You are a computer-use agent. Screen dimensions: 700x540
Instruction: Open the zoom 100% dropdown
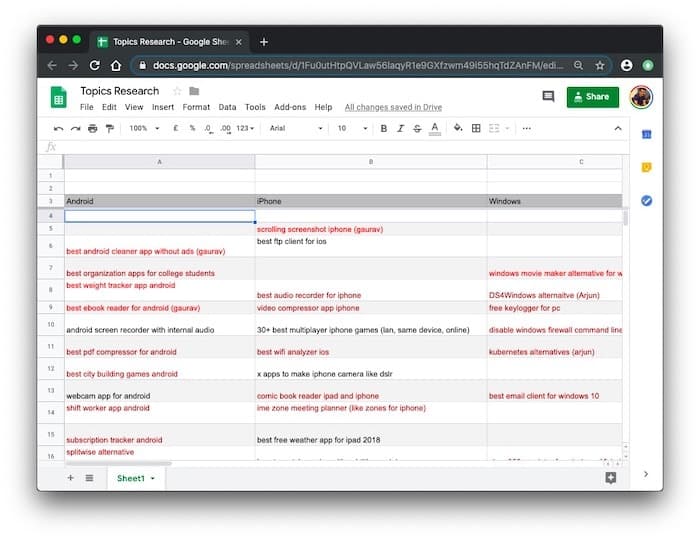144,128
